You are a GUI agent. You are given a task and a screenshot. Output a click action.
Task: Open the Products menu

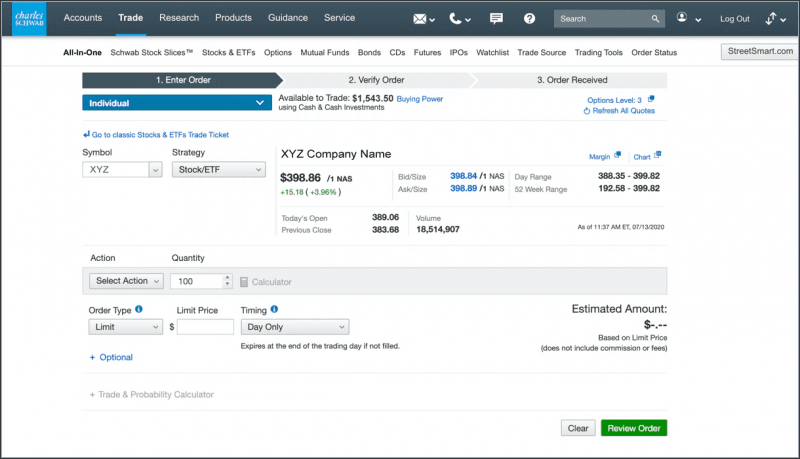click(233, 18)
